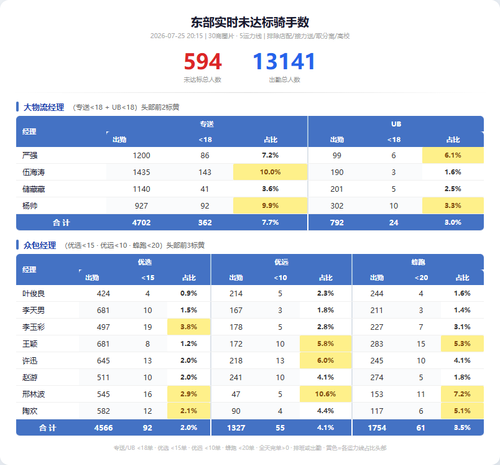The width and height of the screenshot is (500, 465).
Task: Select the 167 attendance cell
Action: click(x=236, y=310)
